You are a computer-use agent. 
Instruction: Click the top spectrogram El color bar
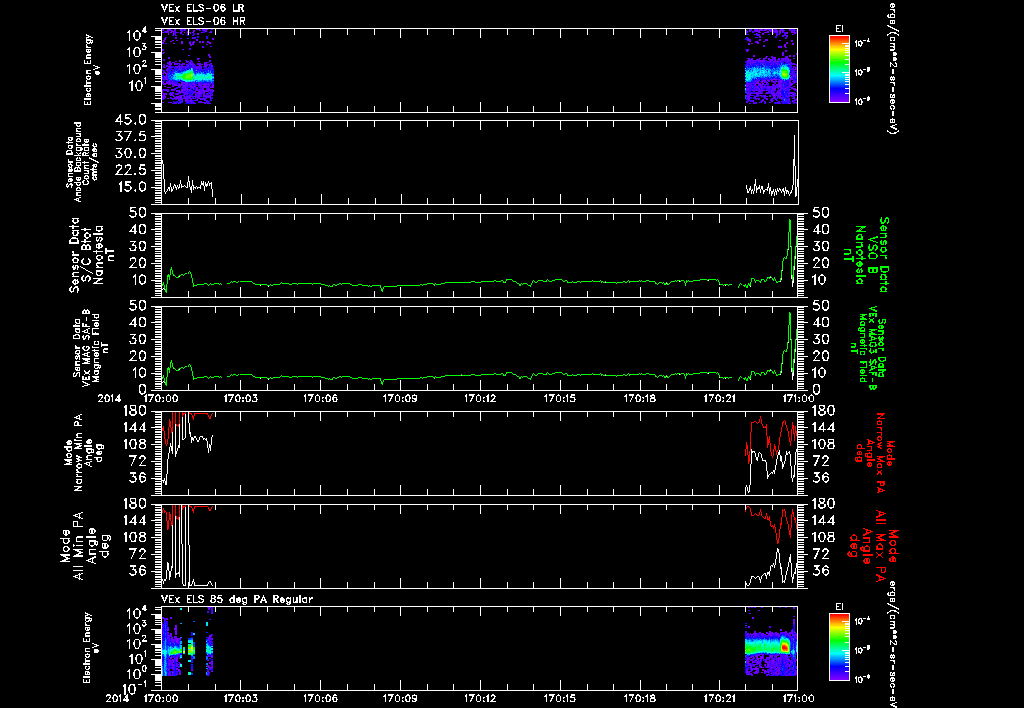tap(839, 69)
